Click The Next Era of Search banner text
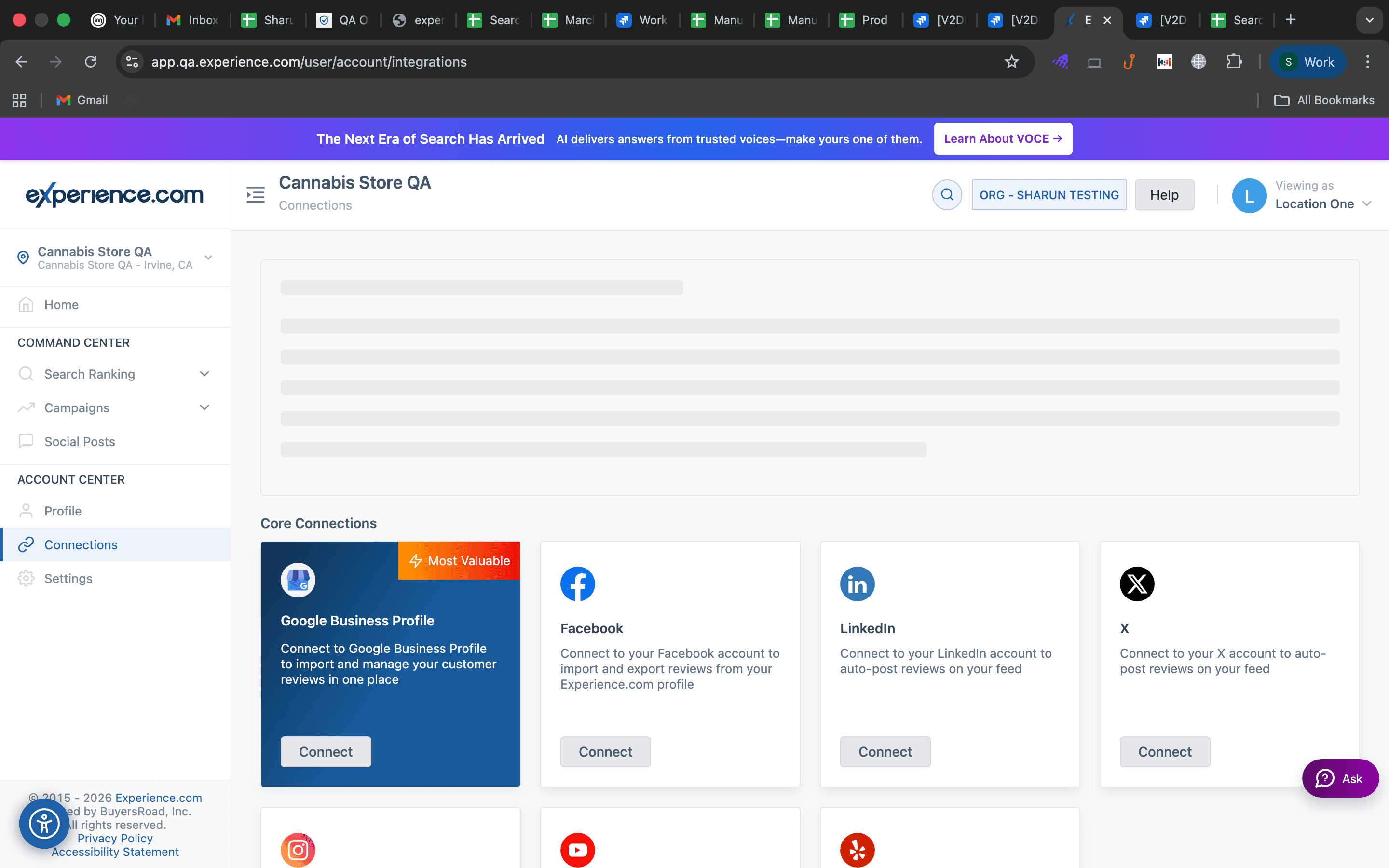 [x=431, y=139]
